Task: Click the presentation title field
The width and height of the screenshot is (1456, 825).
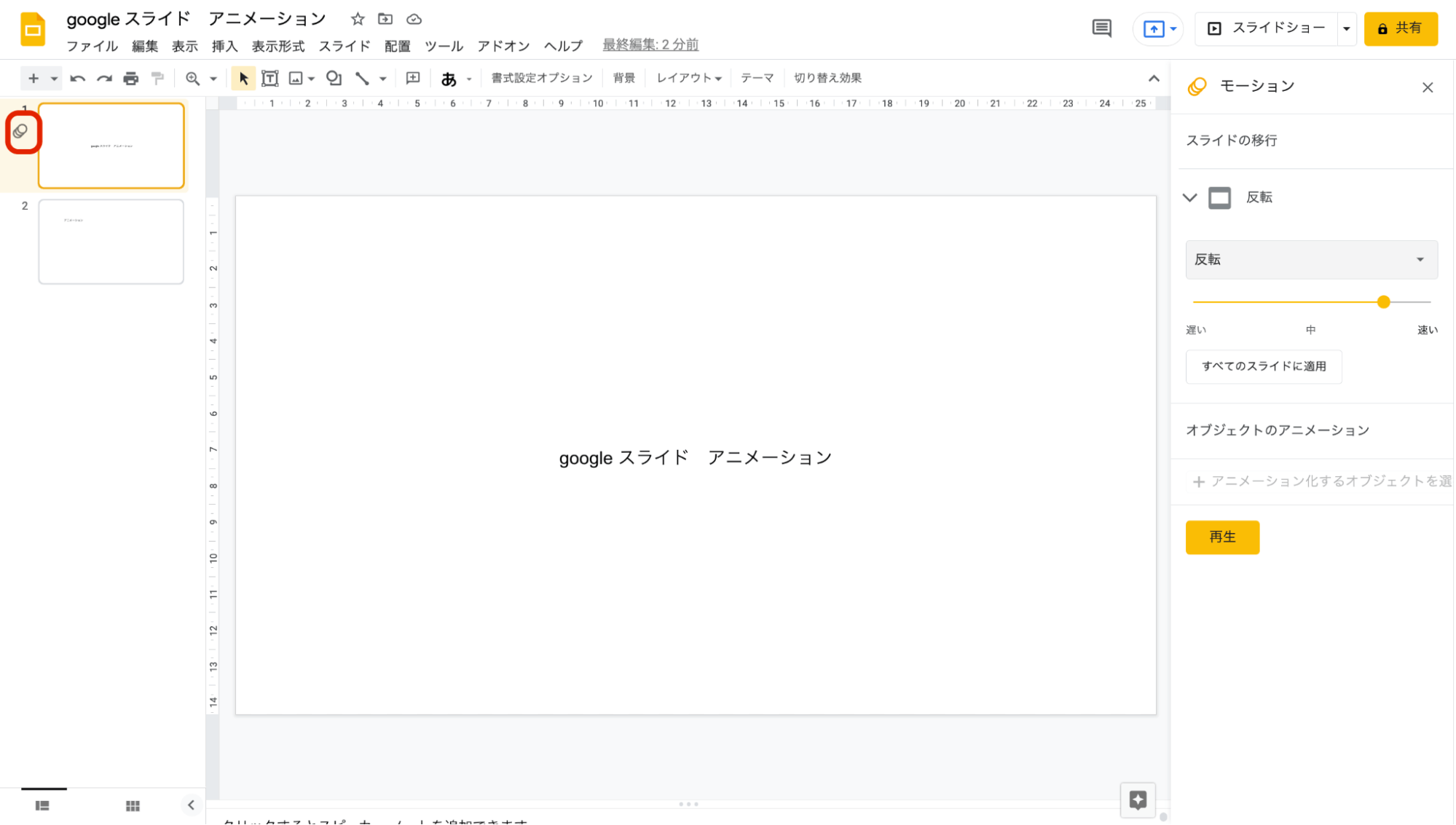Action: pos(197,19)
